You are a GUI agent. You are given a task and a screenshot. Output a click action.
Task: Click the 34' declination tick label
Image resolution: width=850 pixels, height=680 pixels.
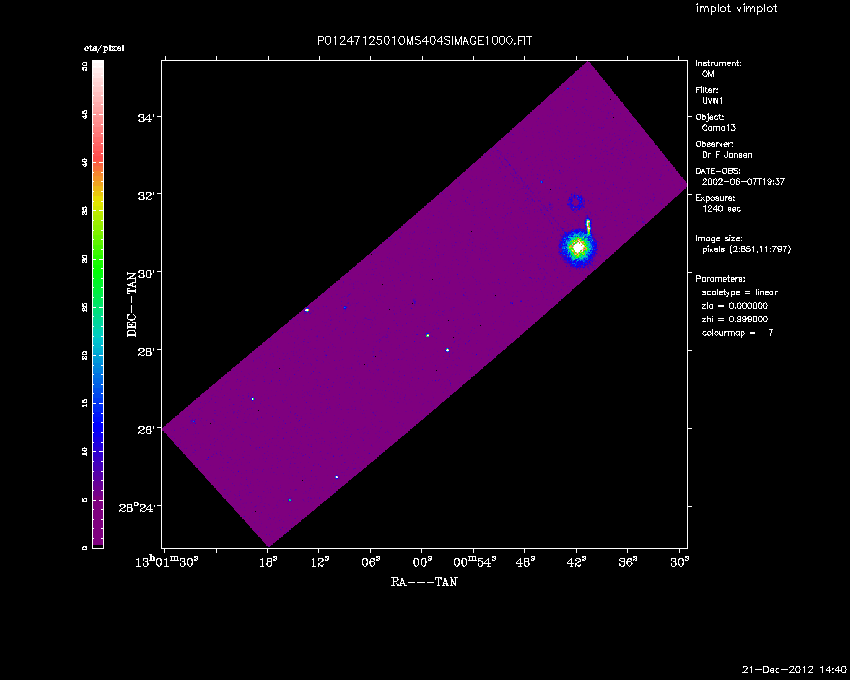[x=145, y=118]
